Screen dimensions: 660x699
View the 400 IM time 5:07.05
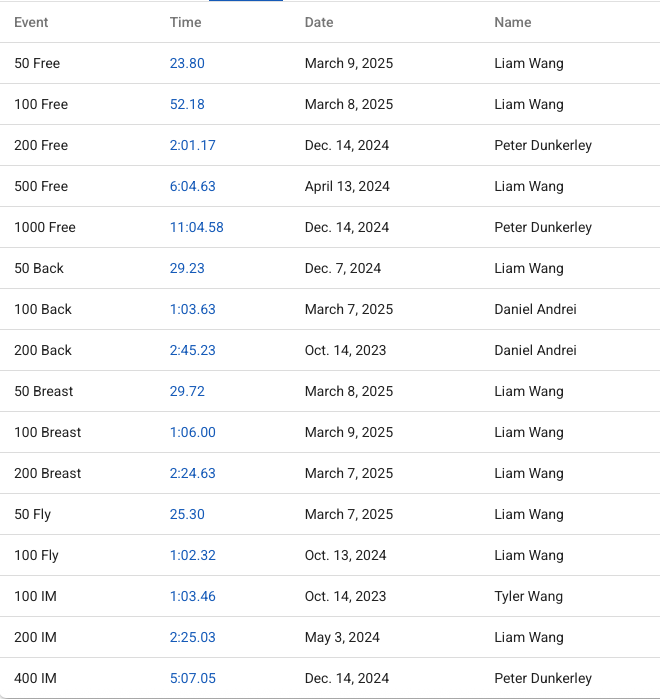click(x=192, y=678)
